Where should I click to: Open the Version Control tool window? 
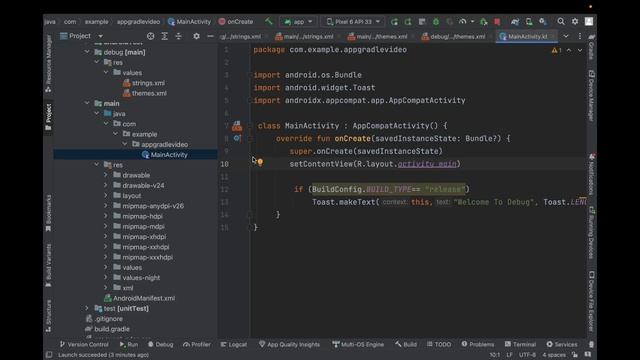(84, 344)
